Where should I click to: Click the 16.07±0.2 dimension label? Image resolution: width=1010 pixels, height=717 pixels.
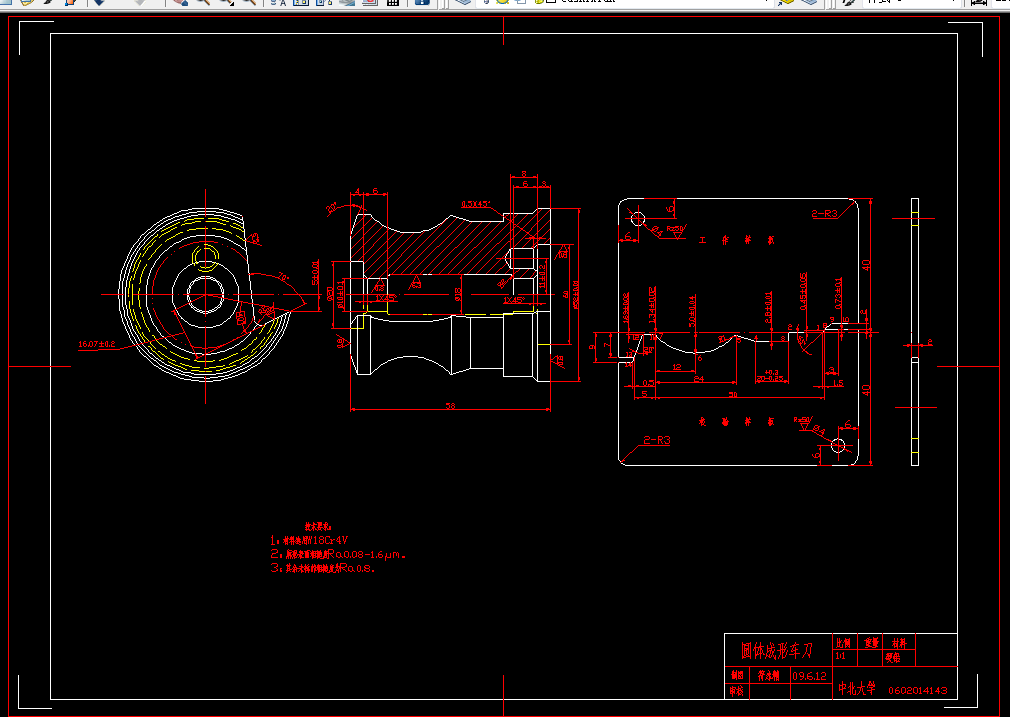(x=97, y=345)
